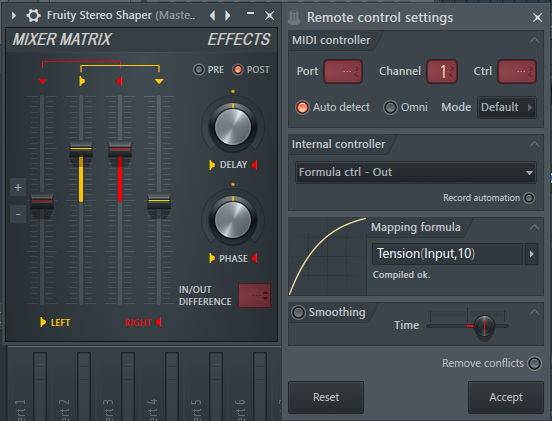Enable the PRE effects mode
This screenshot has width=552, height=421.
click(x=199, y=70)
